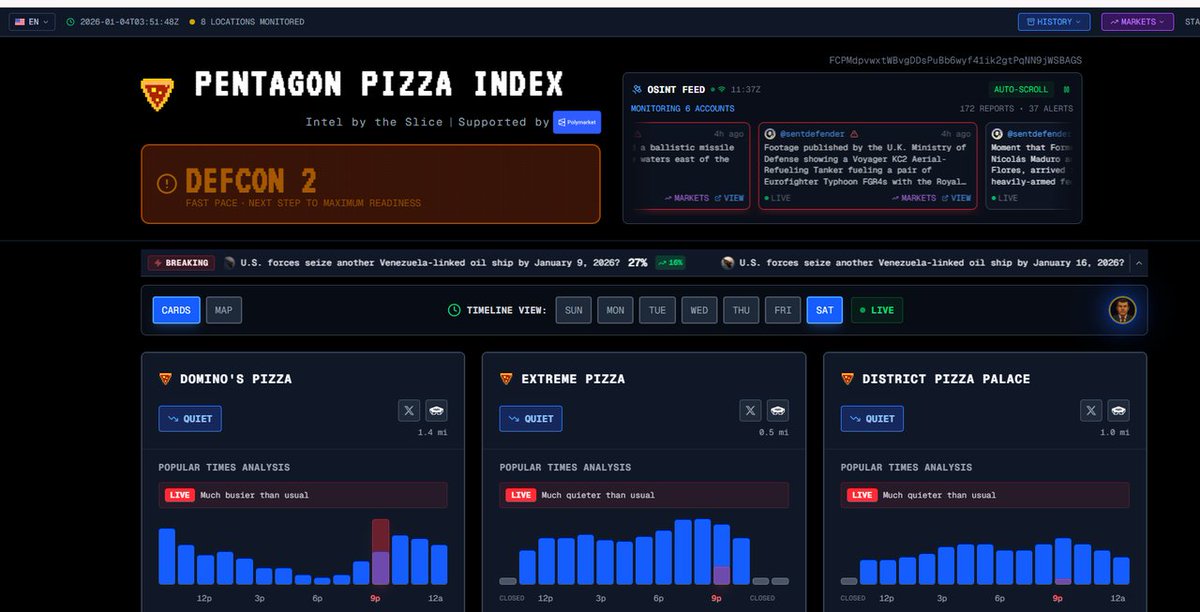
Task: Select SAT in the timeline view
Action: point(825,310)
